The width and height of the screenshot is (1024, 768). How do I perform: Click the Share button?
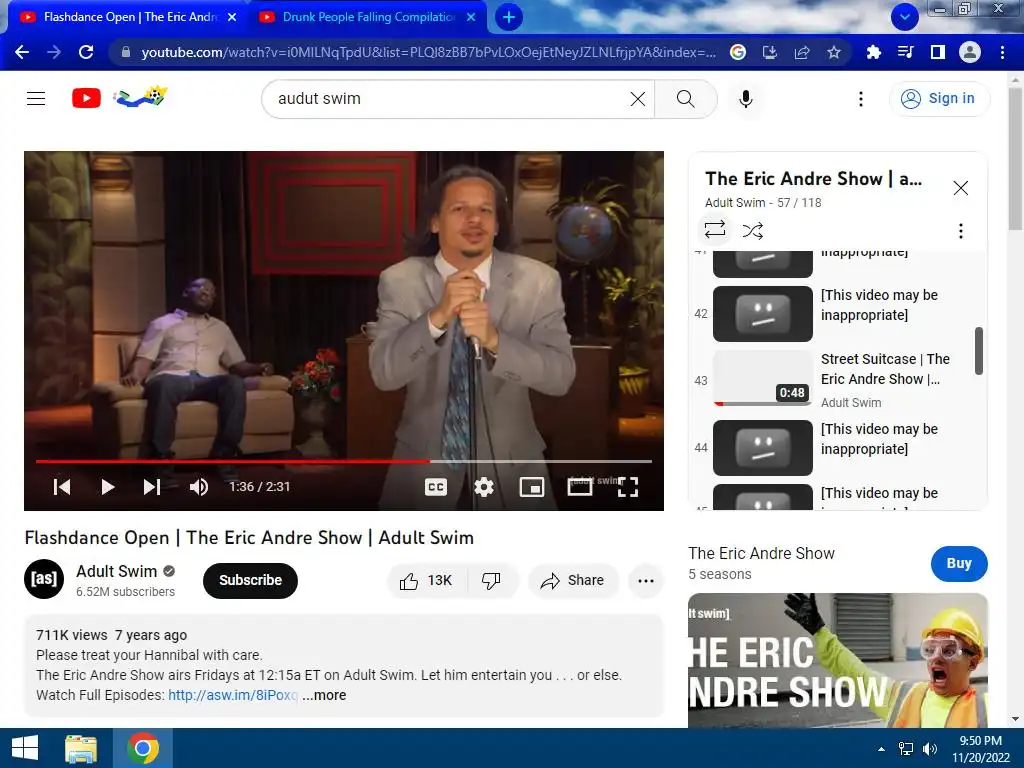click(x=572, y=581)
